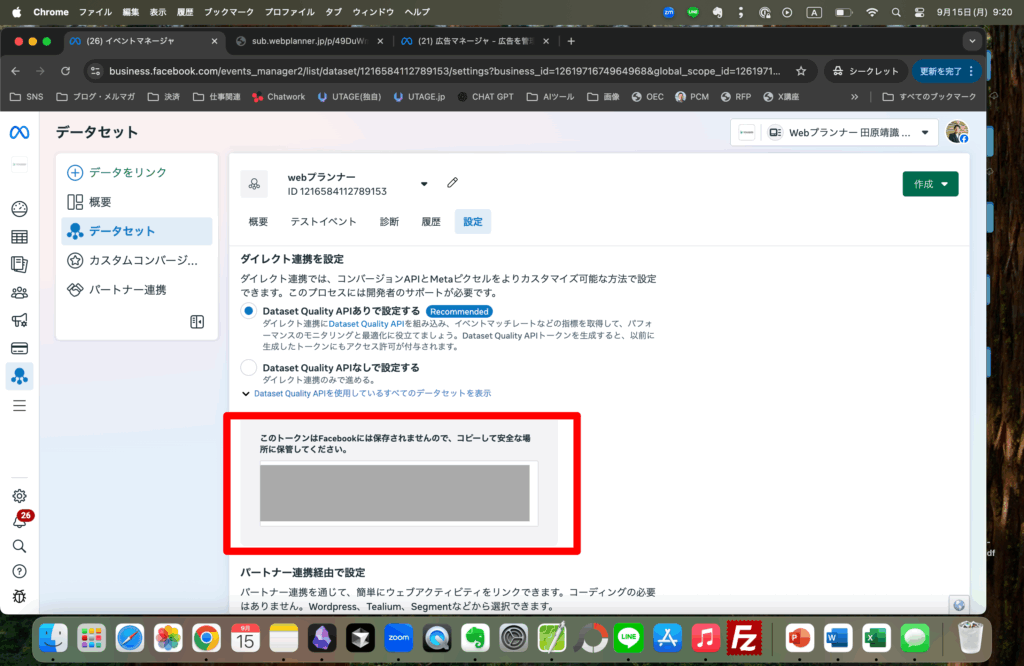The width and height of the screenshot is (1024, 666).
Task: Open the 更新を完了 Chrome menu
Action: (x=946, y=71)
